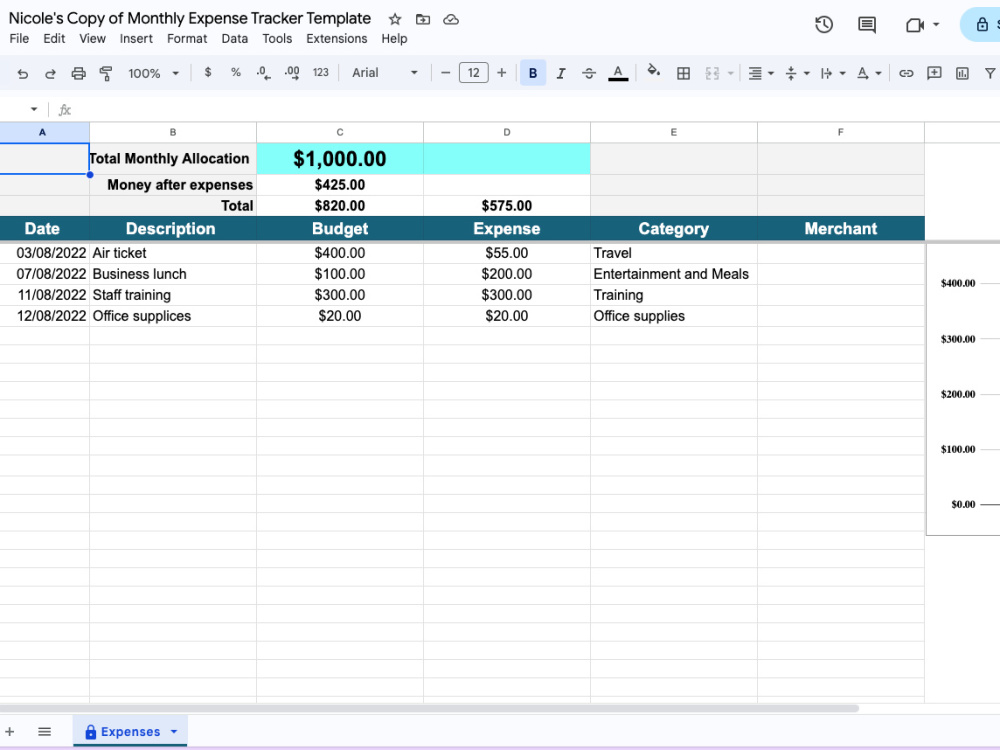Open the File menu

pos(19,39)
